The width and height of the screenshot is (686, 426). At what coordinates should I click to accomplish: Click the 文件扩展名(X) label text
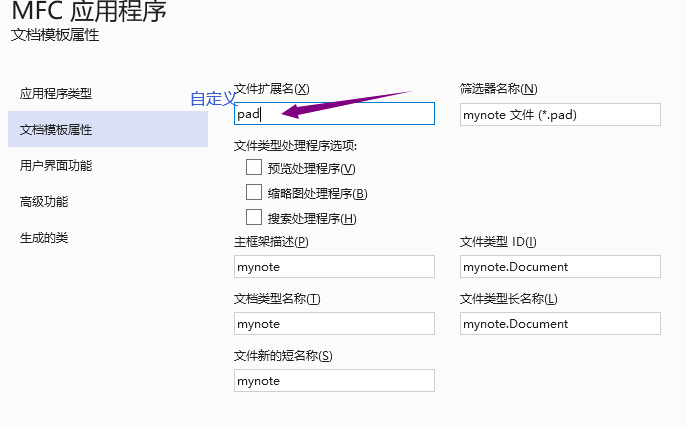[x=271, y=89]
